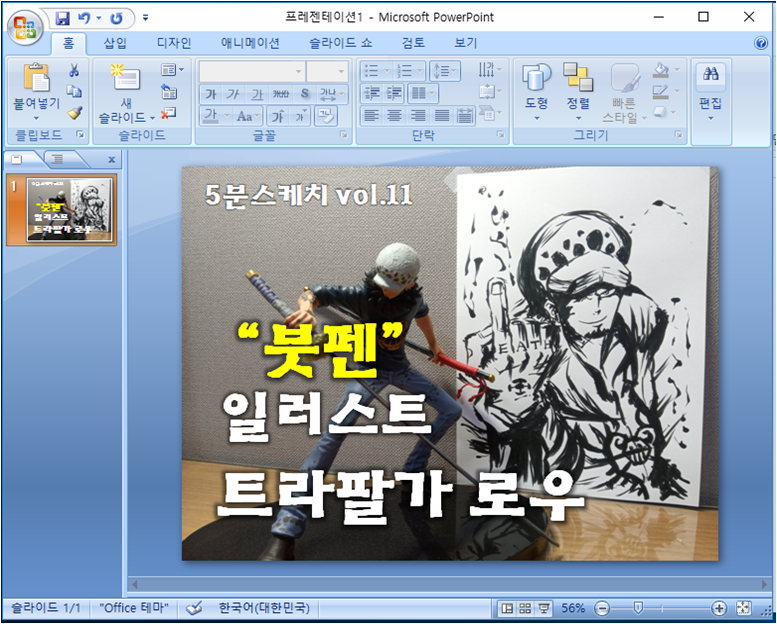
Task: Switch to slide sorter view
Action: pos(525,608)
